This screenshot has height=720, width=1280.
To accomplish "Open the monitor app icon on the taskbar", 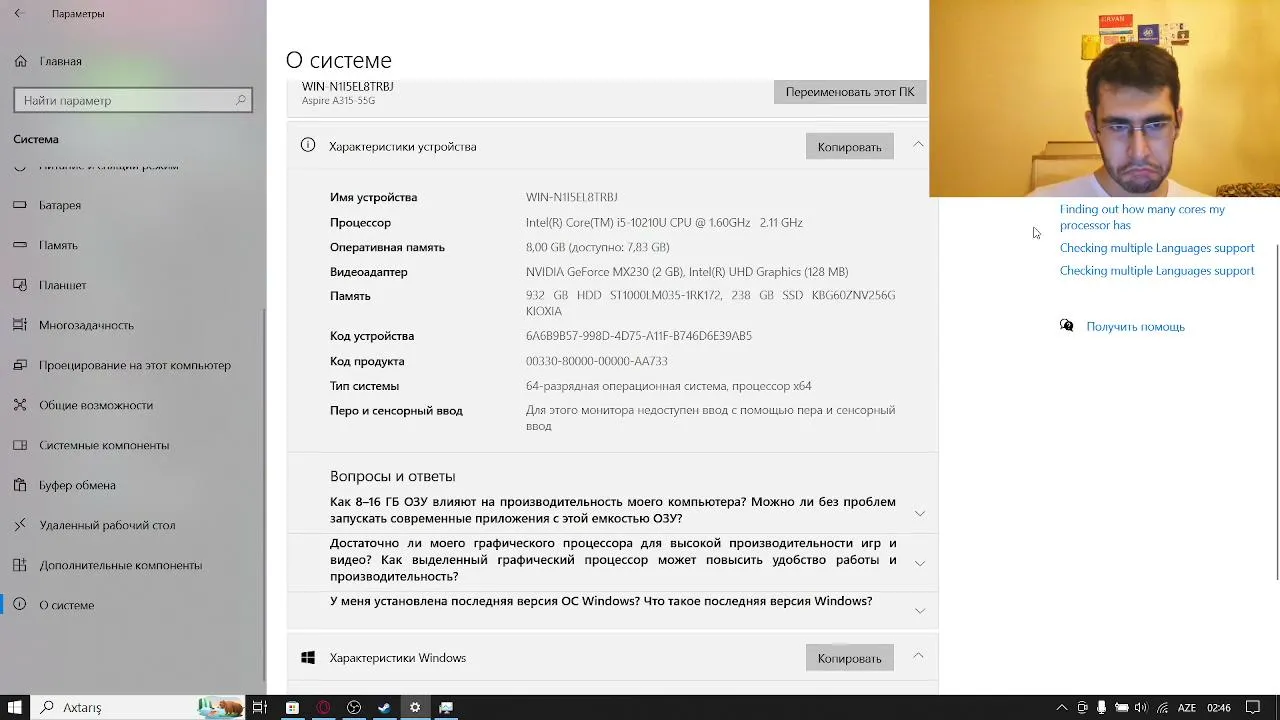I will click(x=446, y=707).
